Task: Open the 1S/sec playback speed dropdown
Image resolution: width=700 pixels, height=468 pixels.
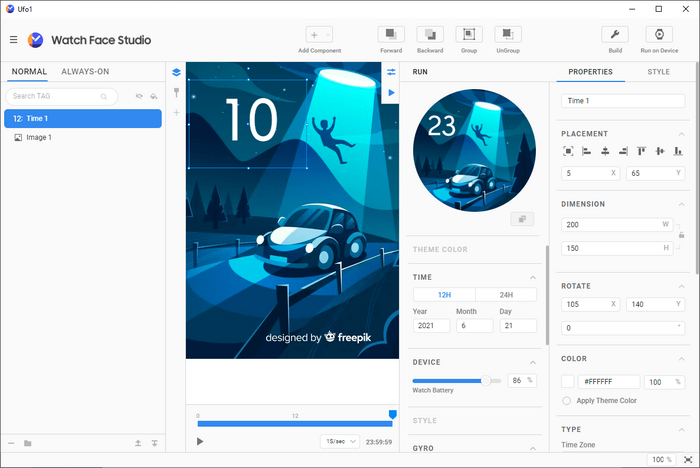Action: [339, 441]
